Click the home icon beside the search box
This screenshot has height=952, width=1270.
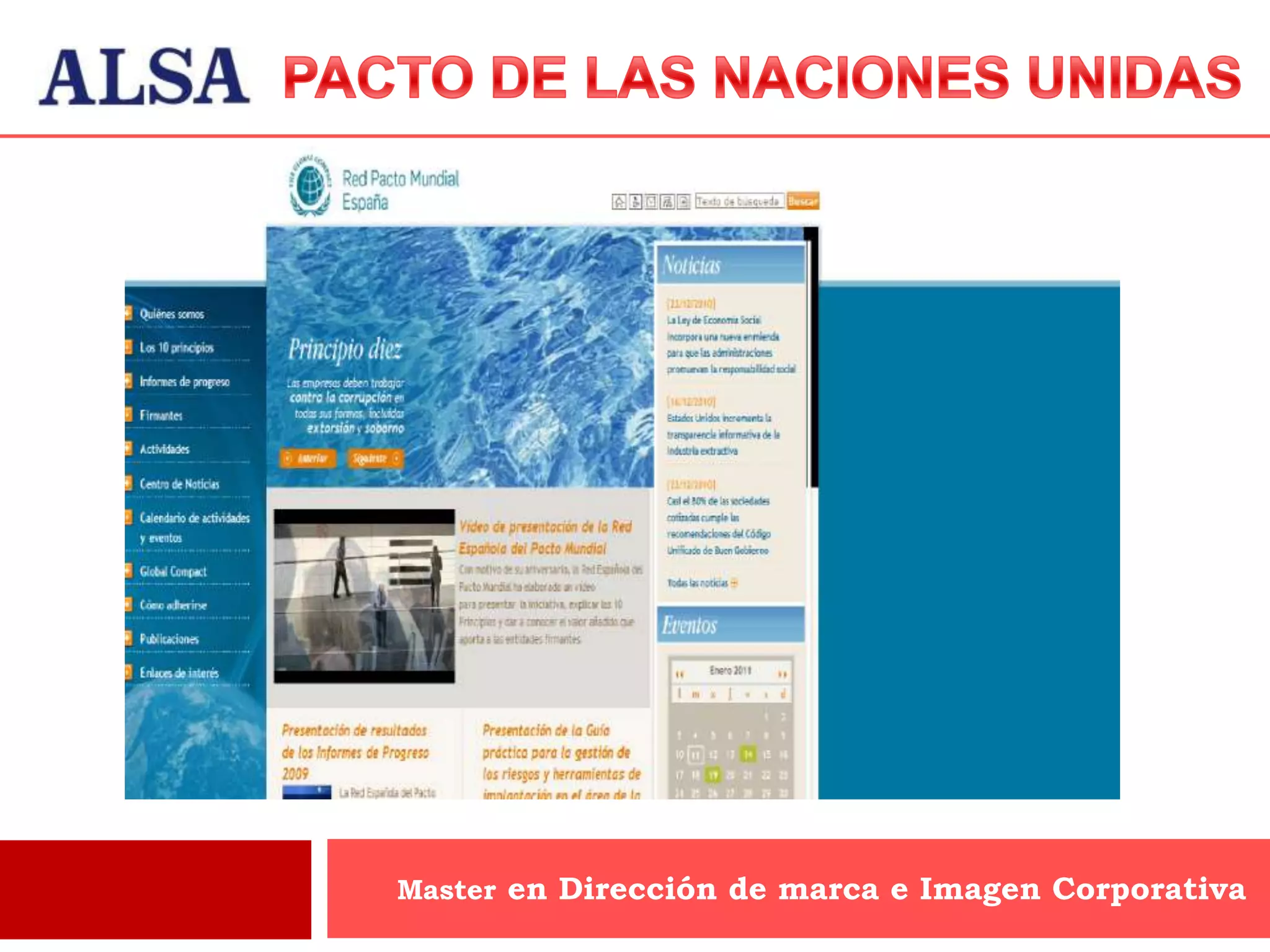[x=619, y=201]
